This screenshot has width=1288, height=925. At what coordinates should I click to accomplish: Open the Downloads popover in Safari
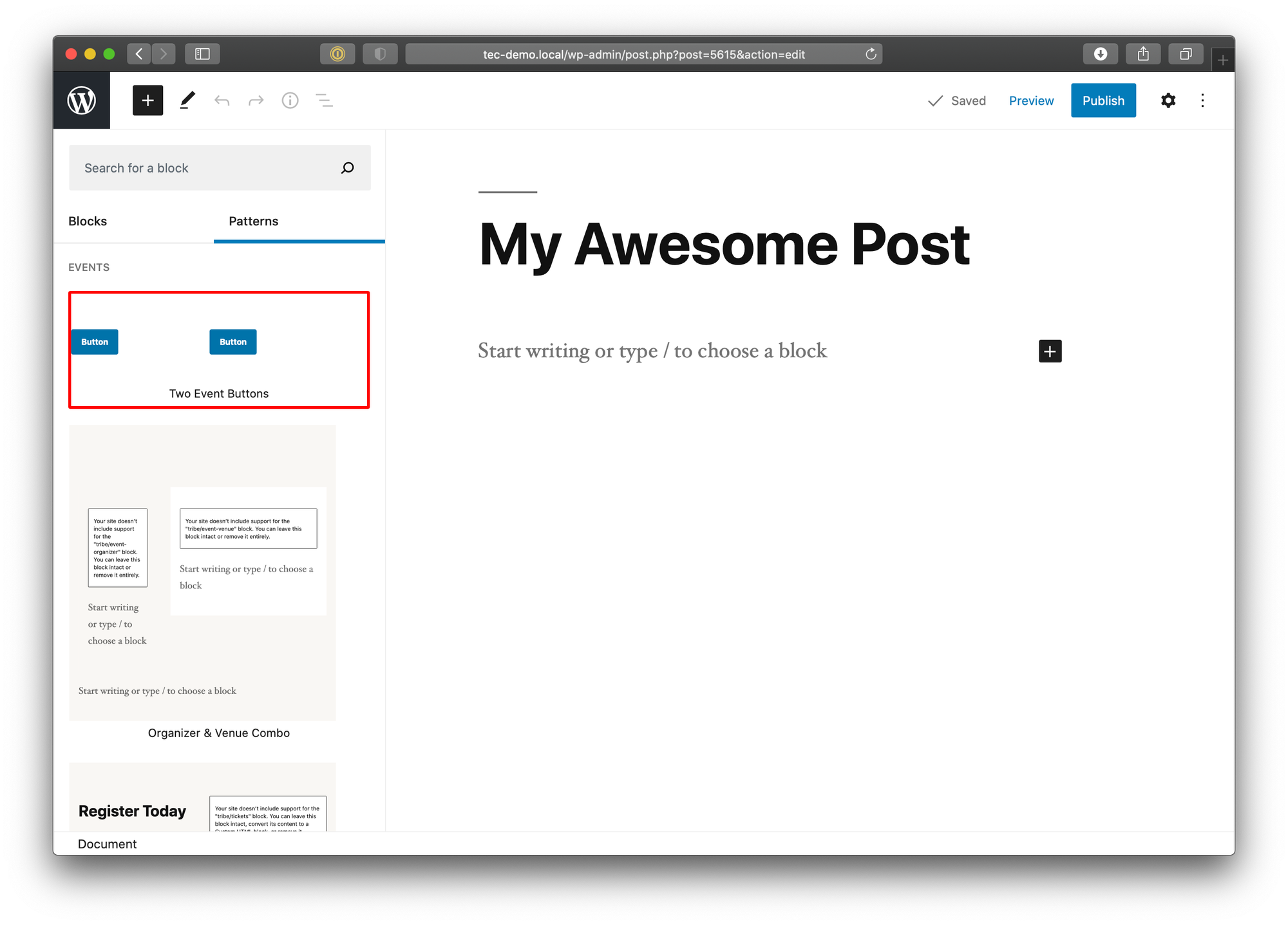pyautogui.click(x=1100, y=54)
